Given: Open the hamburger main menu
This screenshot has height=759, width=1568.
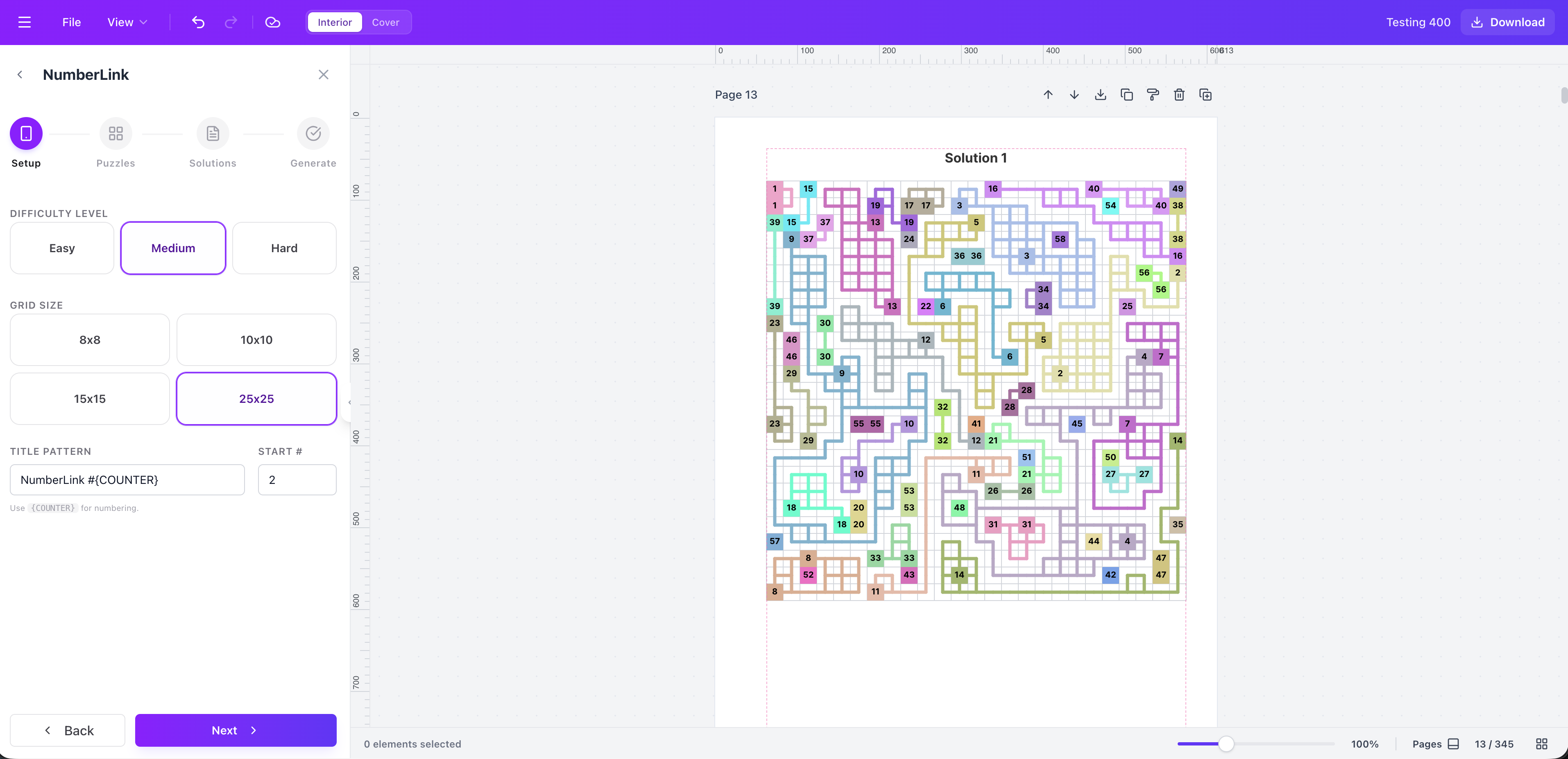Looking at the screenshot, I should pos(24,23).
